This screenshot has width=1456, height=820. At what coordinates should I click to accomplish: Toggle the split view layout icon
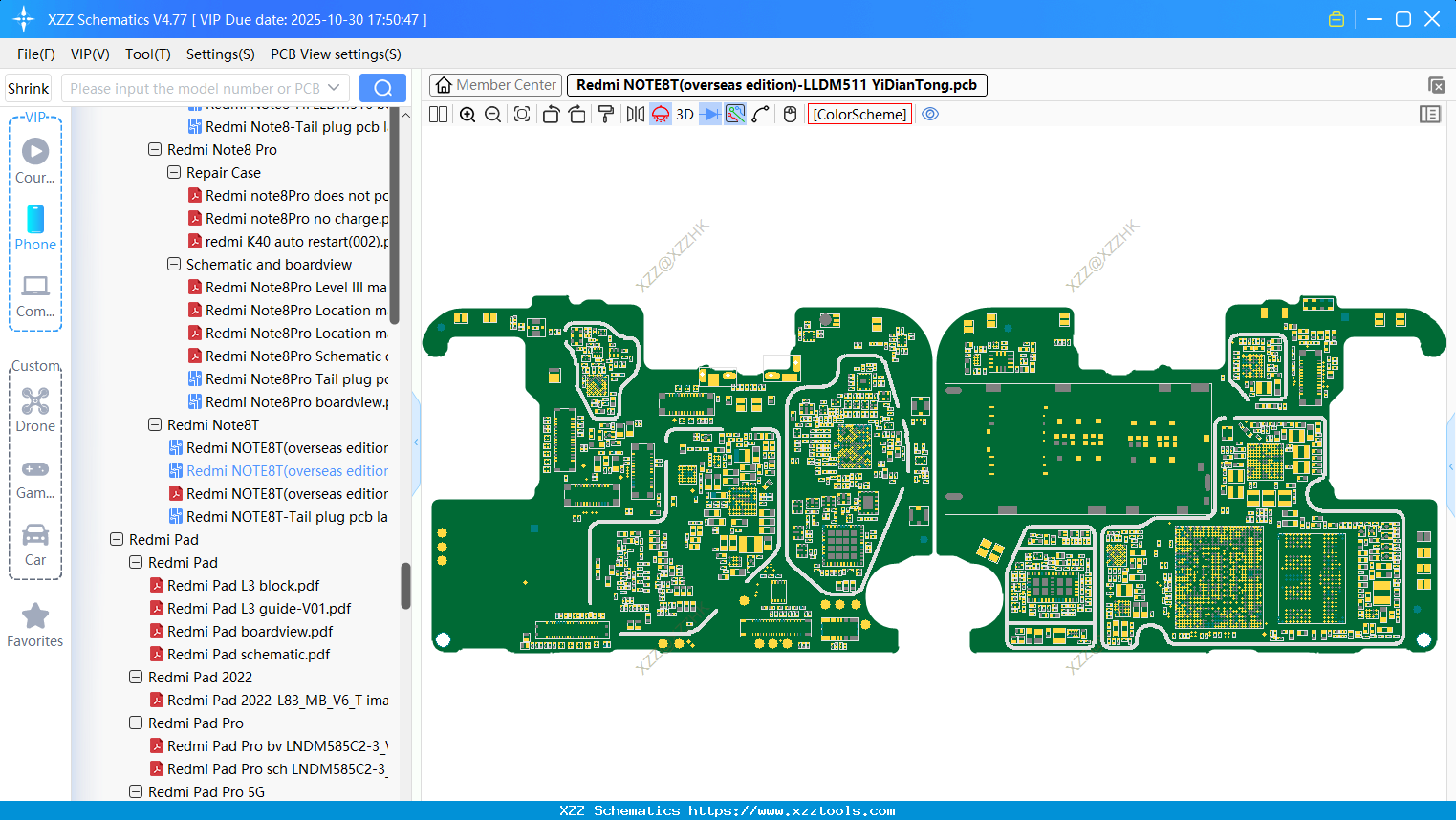[438, 115]
